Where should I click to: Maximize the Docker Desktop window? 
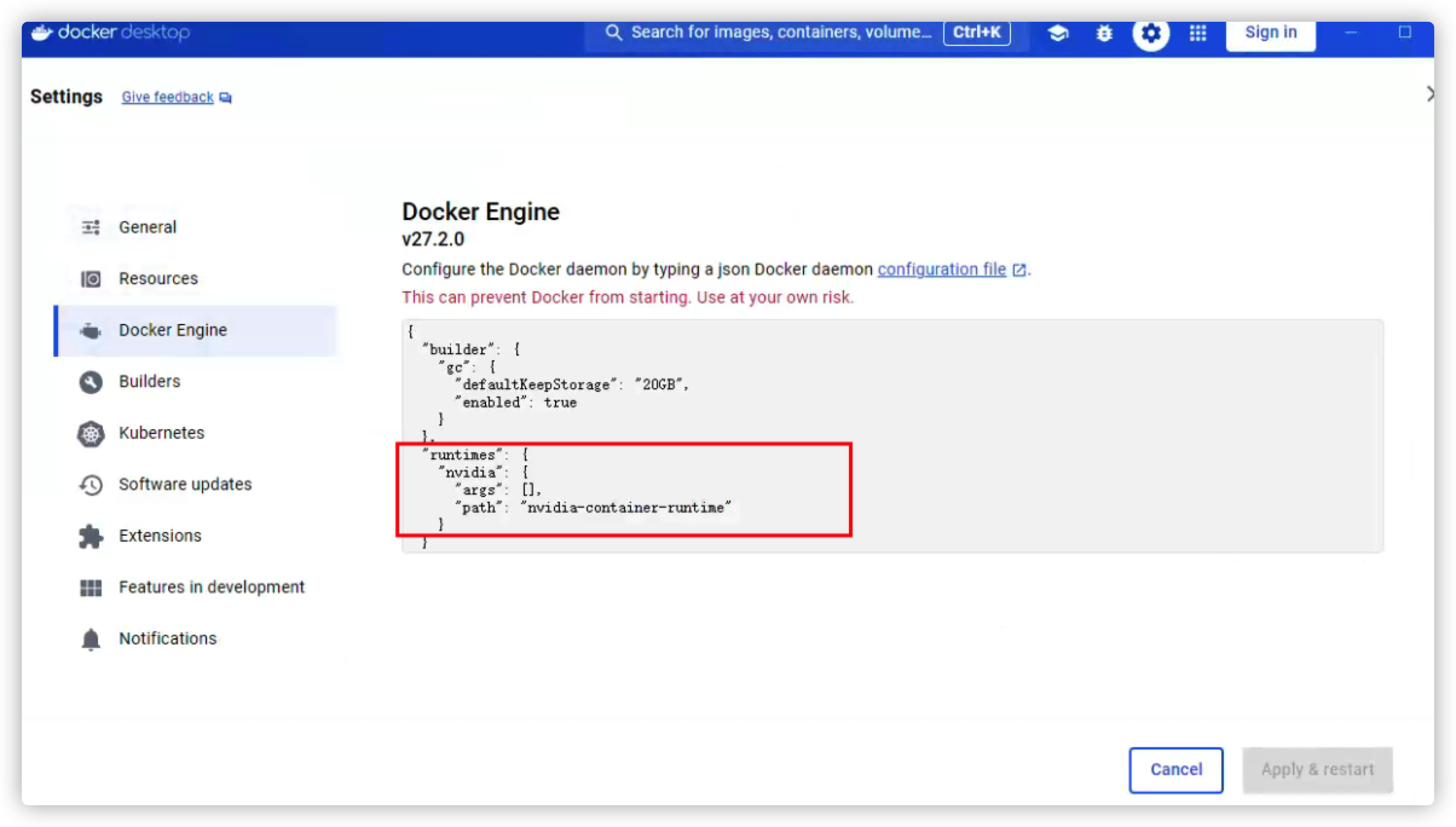pos(1405,32)
